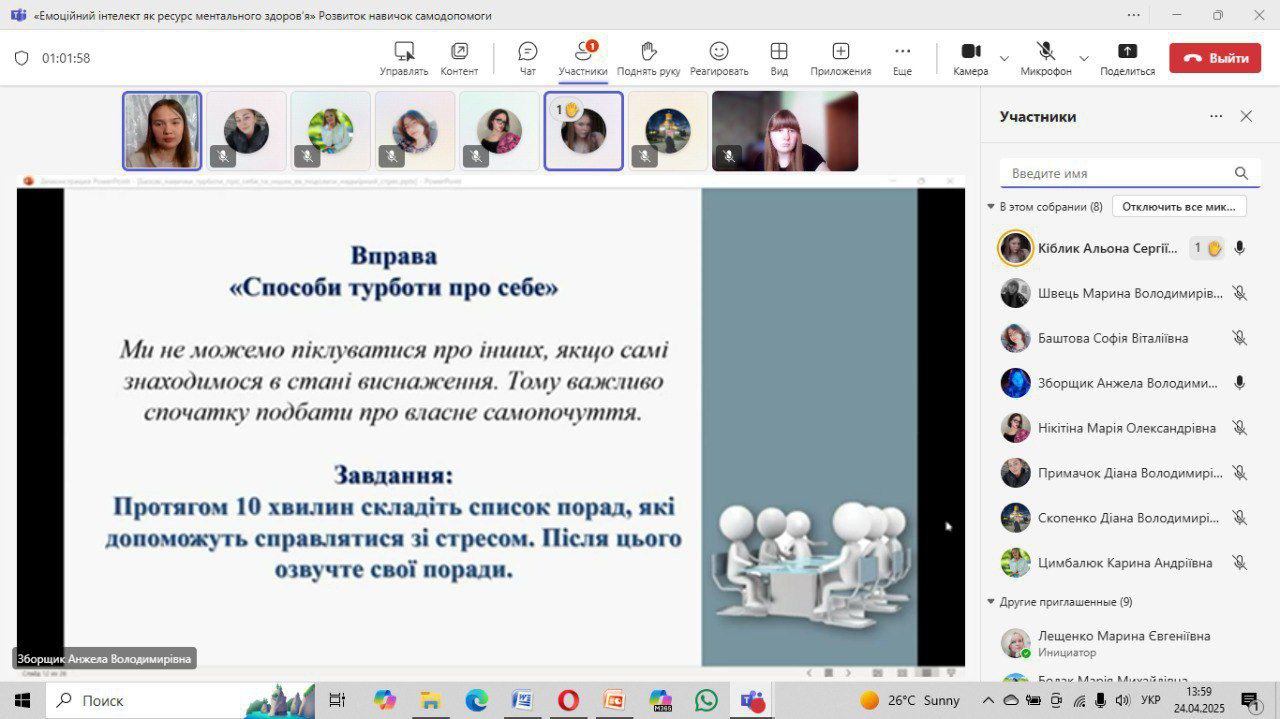Switch to the Participants (Участники) tab
The height and width of the screenshot is (719, 1280).
tap(583, 58)
